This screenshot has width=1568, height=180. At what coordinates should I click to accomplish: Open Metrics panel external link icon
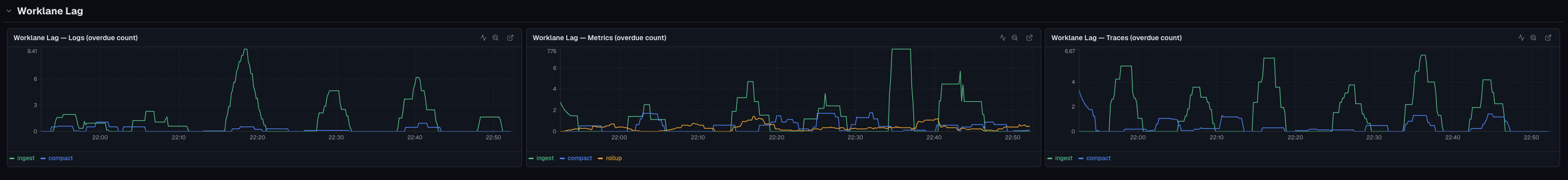1029,38
